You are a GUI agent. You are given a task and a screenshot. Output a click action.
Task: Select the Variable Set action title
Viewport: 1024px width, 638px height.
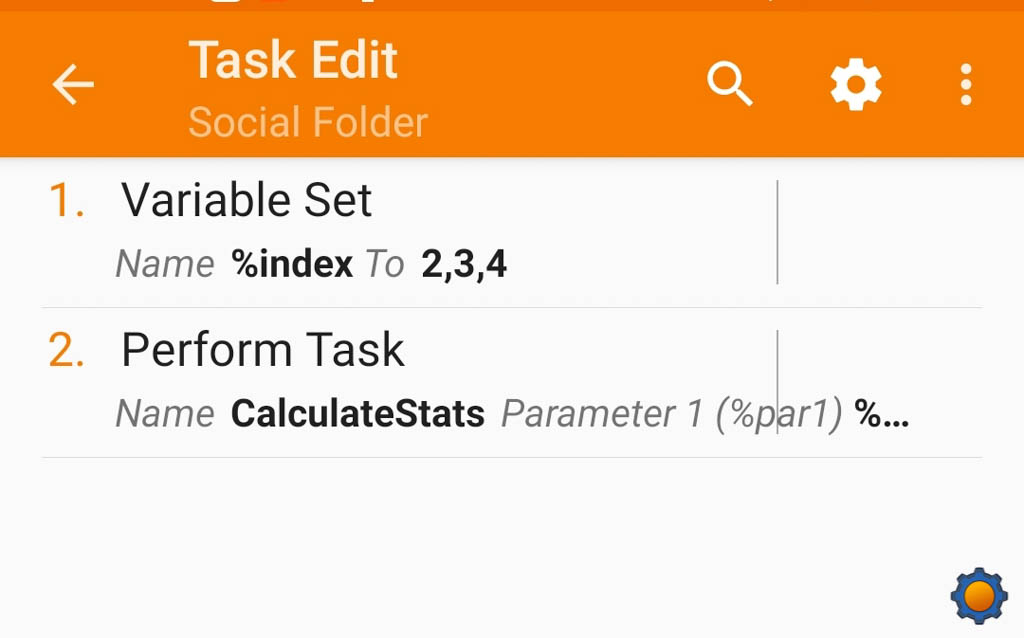click(246, 200)
